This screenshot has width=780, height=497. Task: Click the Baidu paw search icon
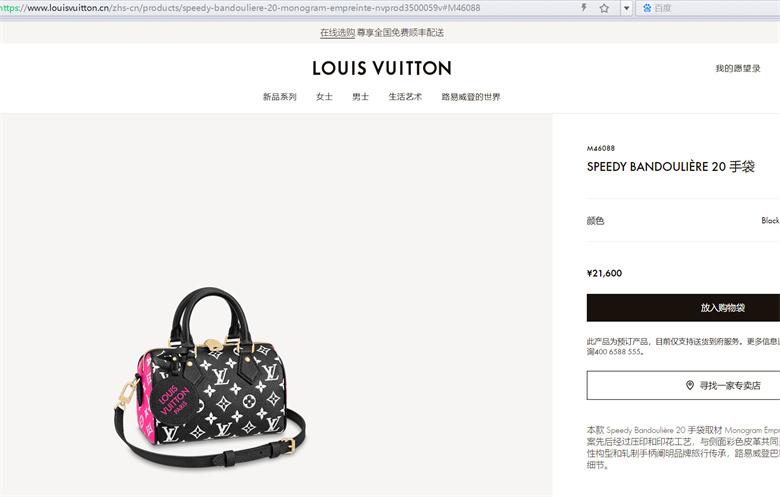tap(647, 8)
